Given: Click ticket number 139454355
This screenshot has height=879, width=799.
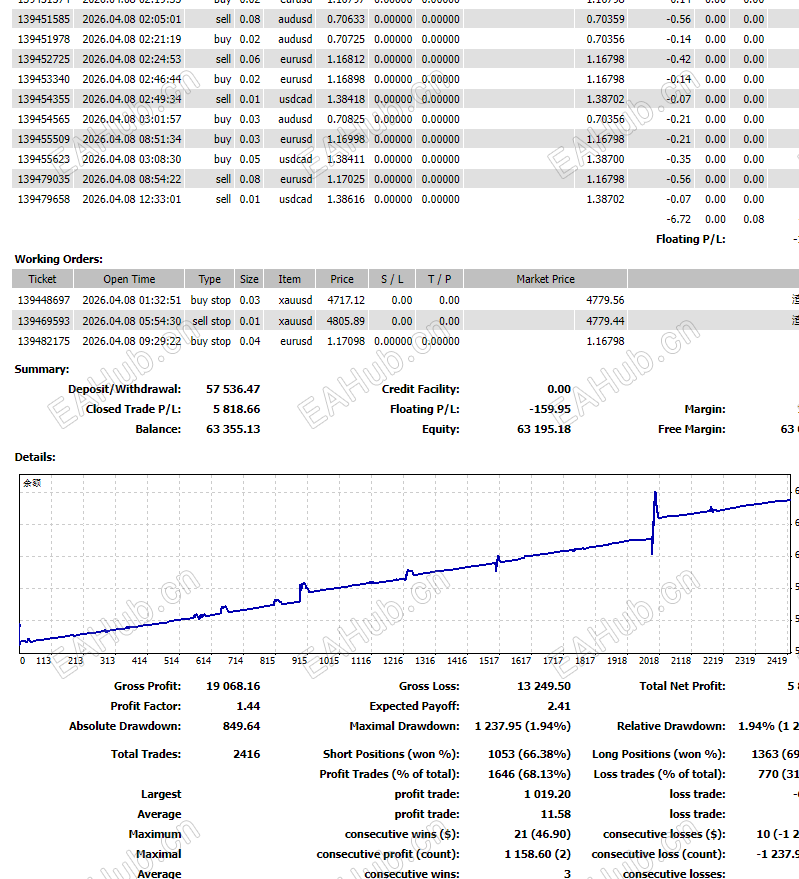Looking at the screenshot, I should pyautogui.click(x=44, y=99).
